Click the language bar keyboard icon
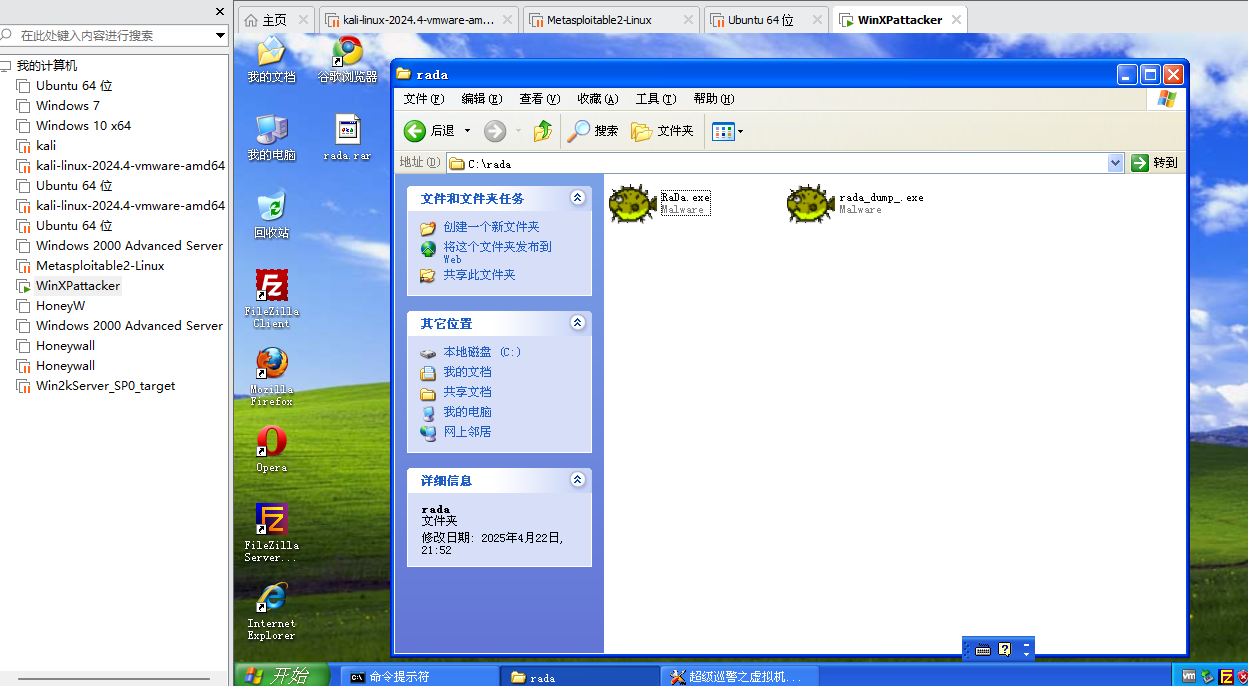The width and height of the screenshot is (1248, 686). point(983,650)
